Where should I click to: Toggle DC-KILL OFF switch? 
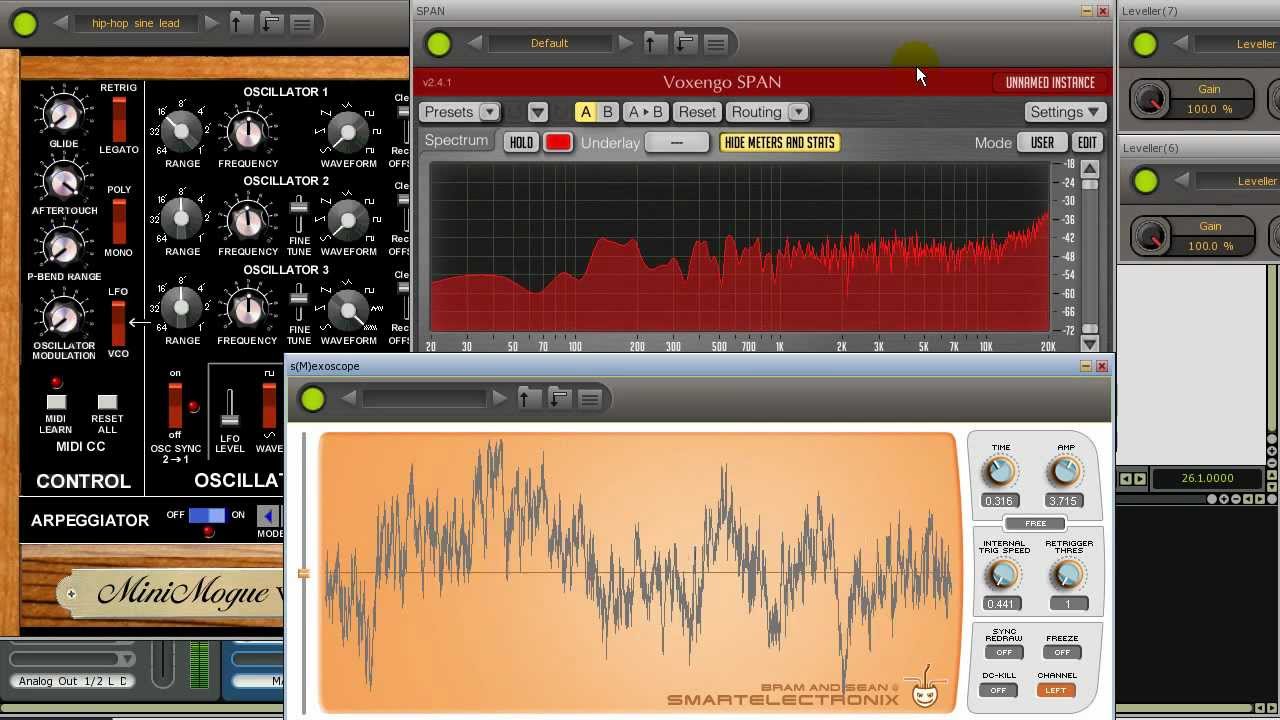click(x=998, y=690)
